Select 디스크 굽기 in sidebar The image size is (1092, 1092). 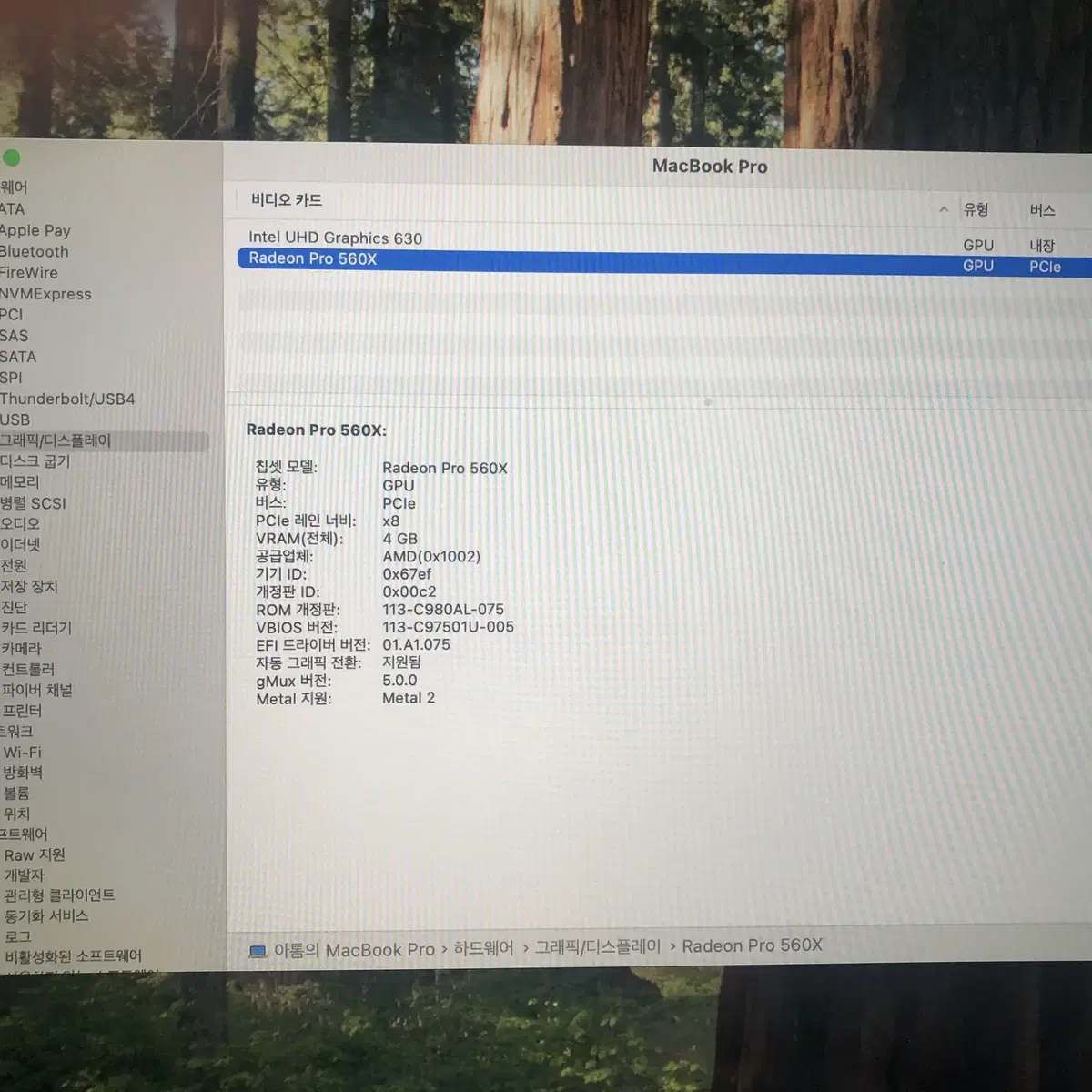pyautogui.click(x=35, y=461)
